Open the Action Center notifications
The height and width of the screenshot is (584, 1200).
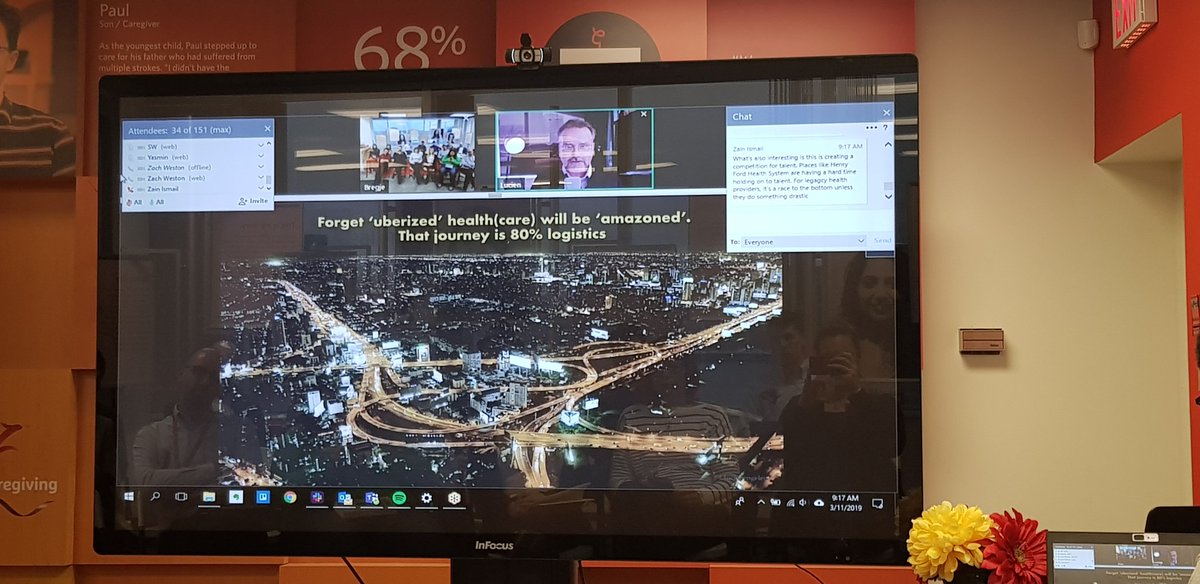pyautogui.click(x=877, y=502)
